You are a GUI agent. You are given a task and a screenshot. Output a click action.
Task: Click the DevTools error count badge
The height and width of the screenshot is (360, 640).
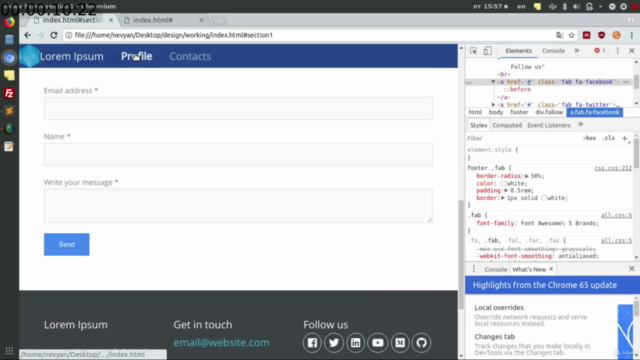tap(600, 51)
